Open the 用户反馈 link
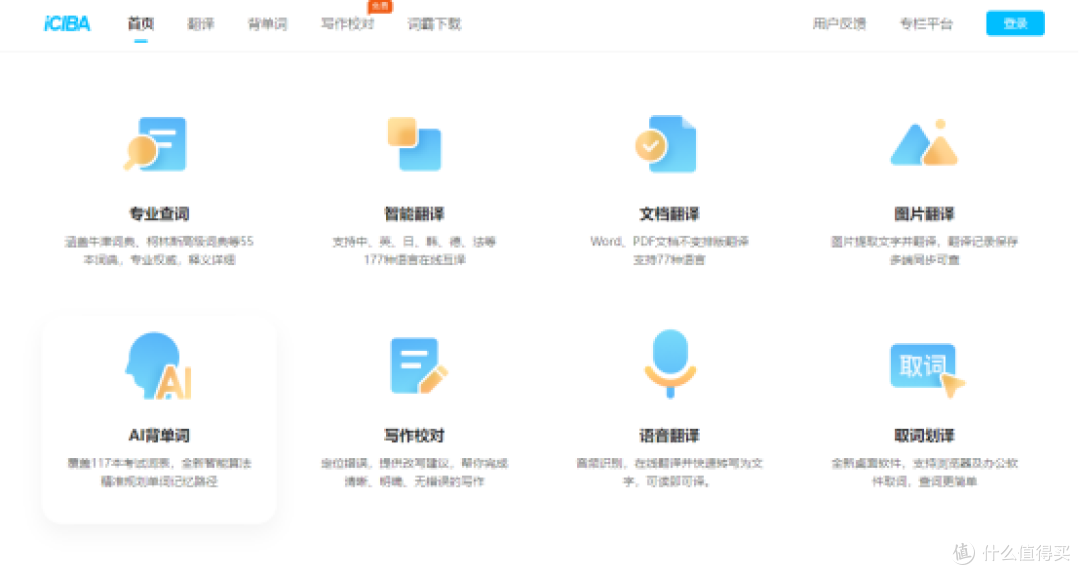This screenshot has height=575, width=1080. point(839,24)
